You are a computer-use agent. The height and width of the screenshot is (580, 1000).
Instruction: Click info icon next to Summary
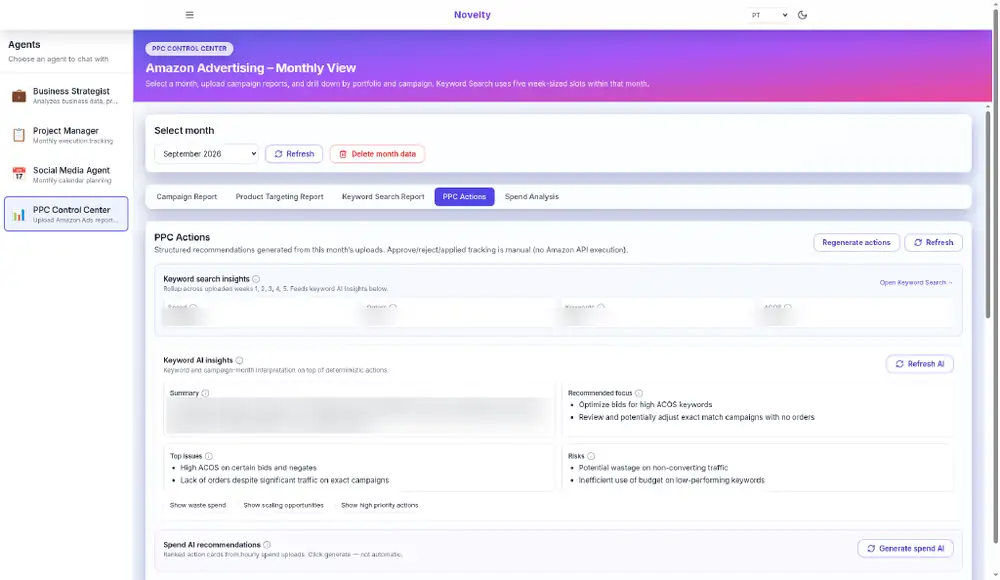(205, 393)
